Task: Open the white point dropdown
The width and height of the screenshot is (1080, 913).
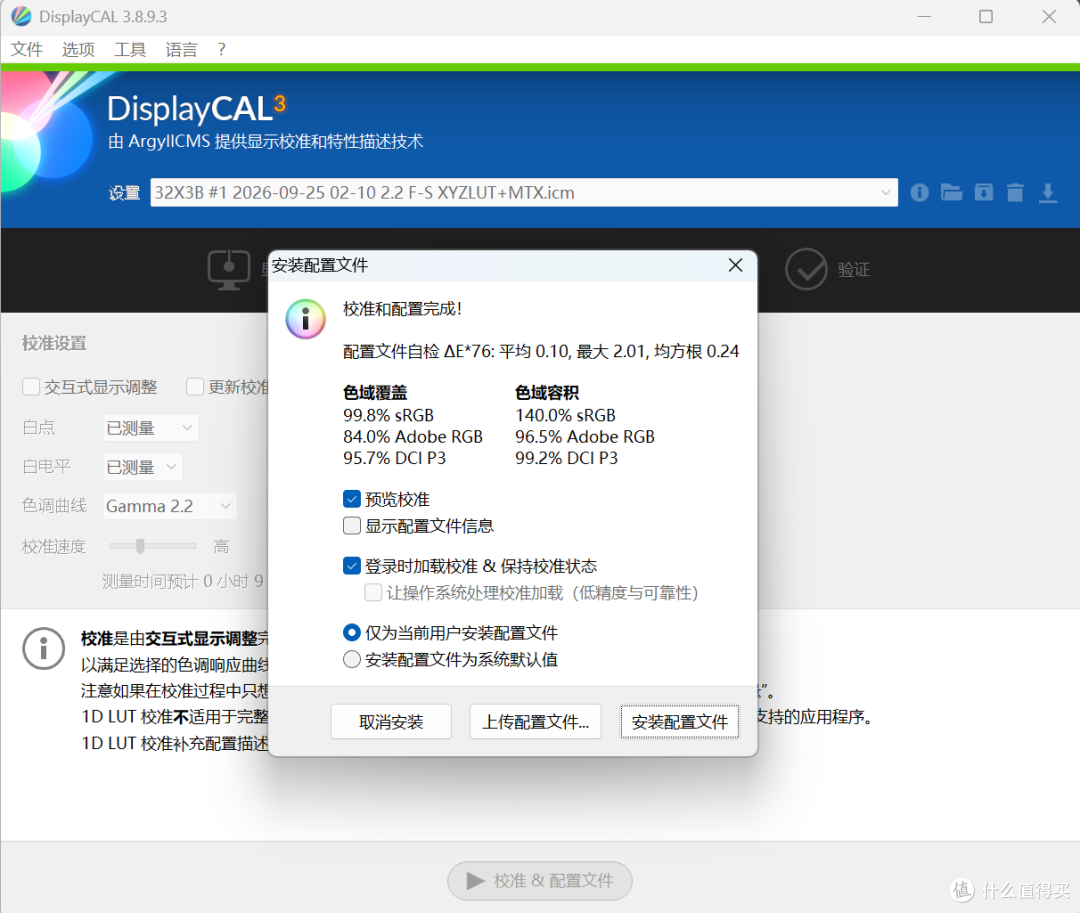Action: tap(151, 428)
